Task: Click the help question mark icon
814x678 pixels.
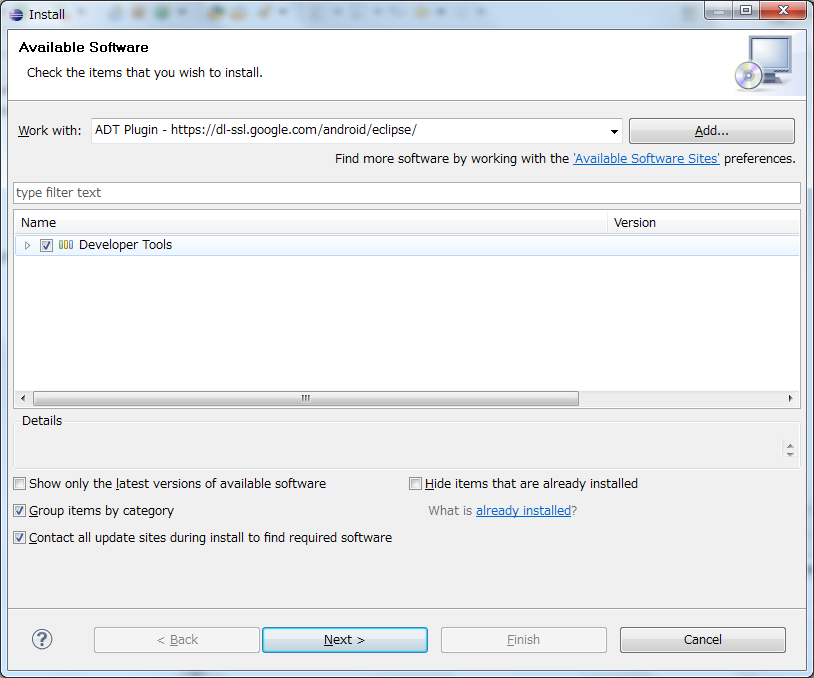Action: [x=42, y=639]
